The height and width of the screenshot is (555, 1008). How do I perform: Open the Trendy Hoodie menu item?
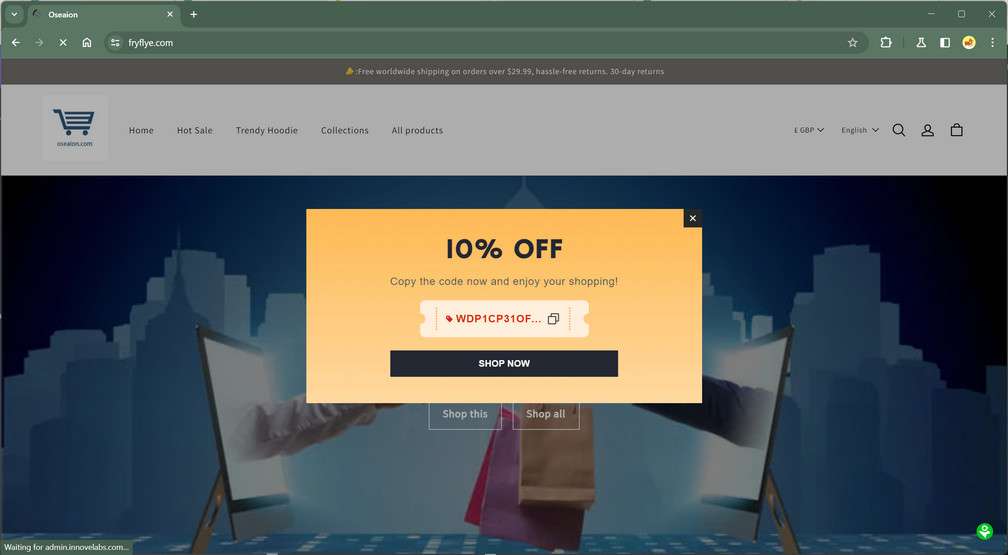(267, 131)
